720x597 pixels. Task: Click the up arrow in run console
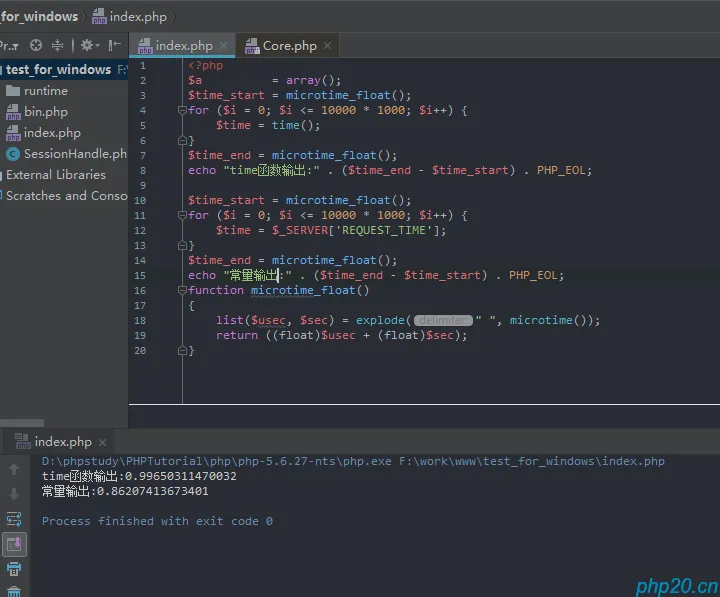(14, 469)
